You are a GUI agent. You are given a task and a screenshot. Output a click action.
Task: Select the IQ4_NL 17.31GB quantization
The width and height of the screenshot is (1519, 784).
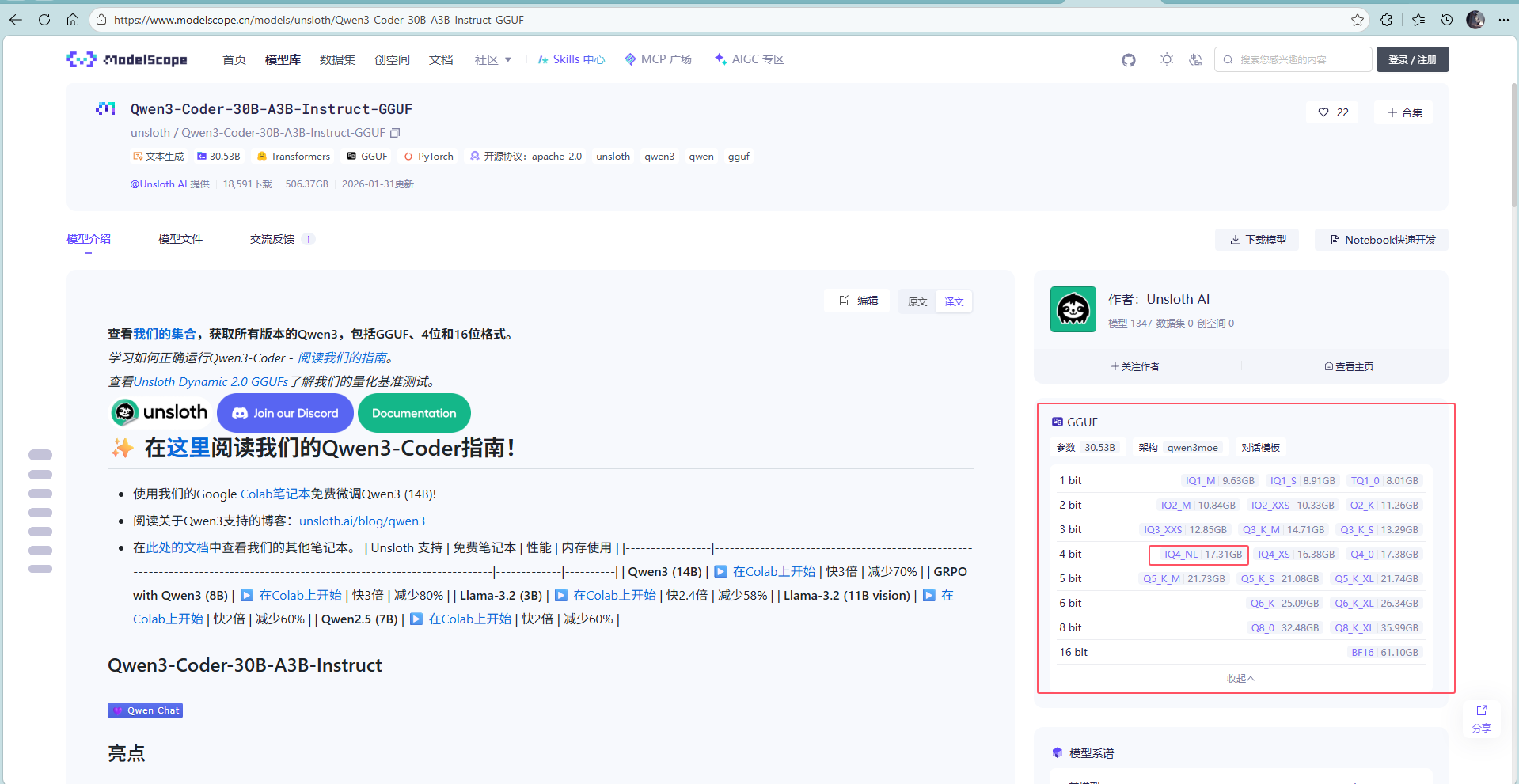pyautogui.click(x=1203, y=555)
